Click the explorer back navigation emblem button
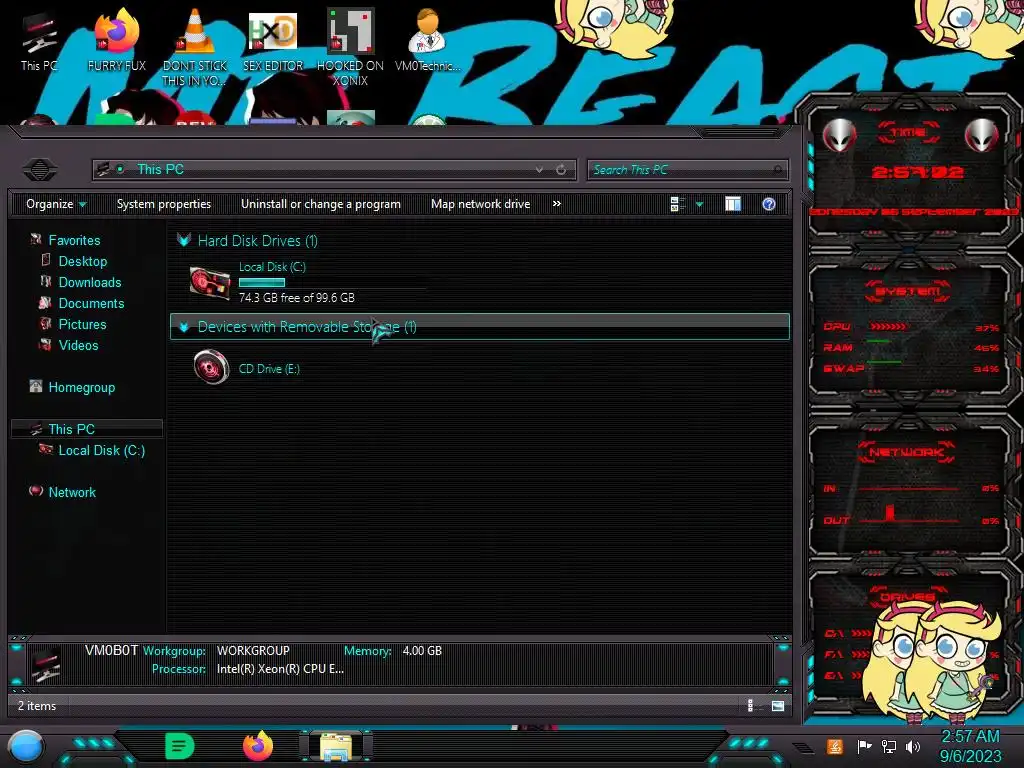 40,170
